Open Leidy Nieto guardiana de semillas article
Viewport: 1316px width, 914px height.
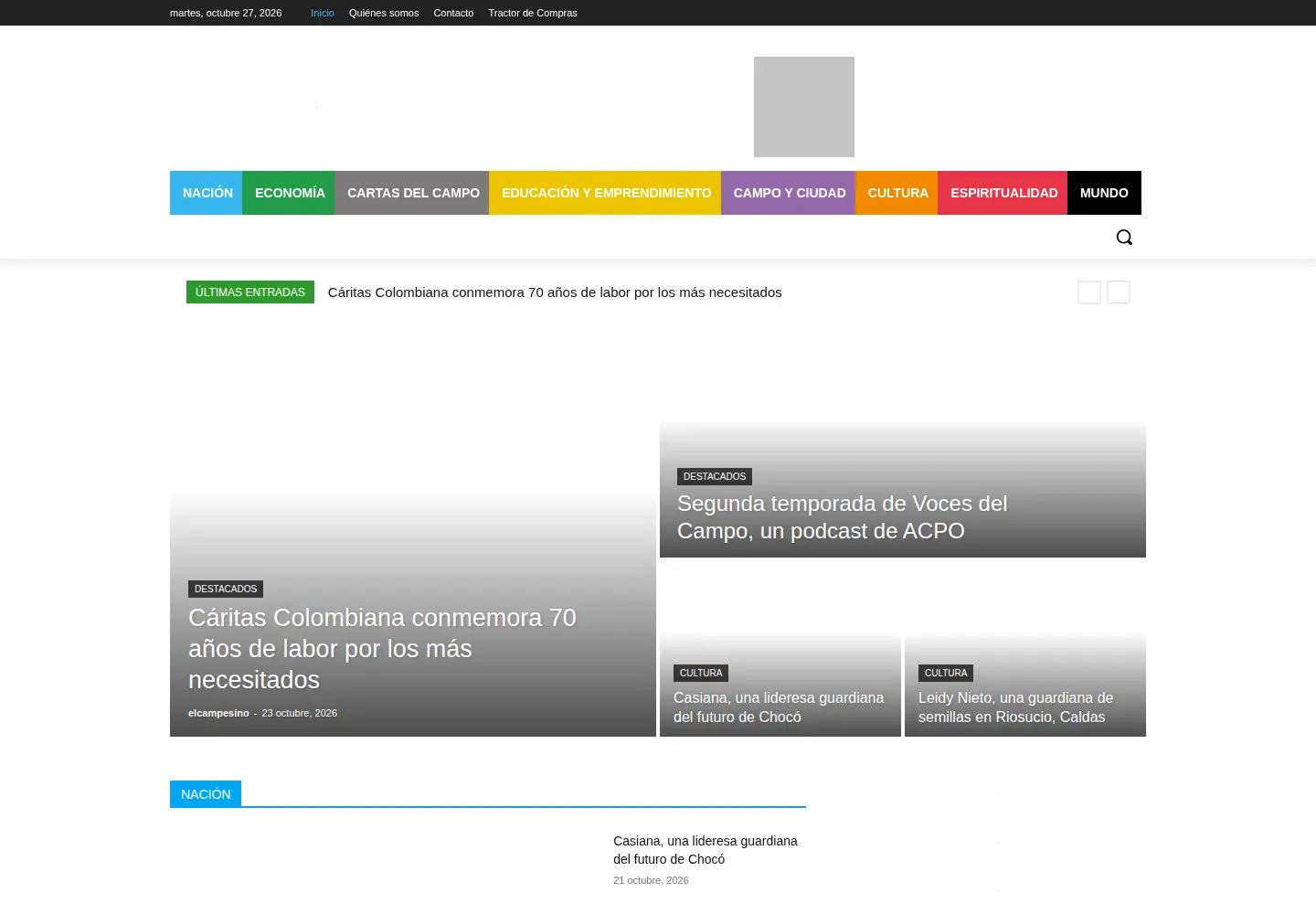(1015, 707)
